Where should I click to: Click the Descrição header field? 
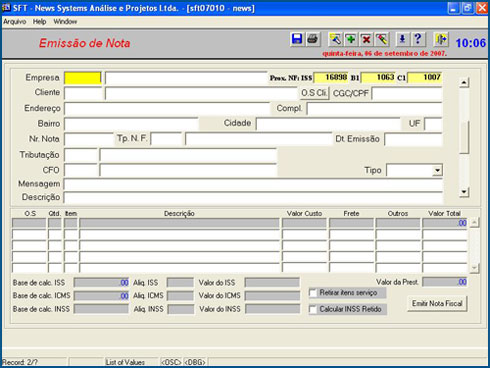253,198
